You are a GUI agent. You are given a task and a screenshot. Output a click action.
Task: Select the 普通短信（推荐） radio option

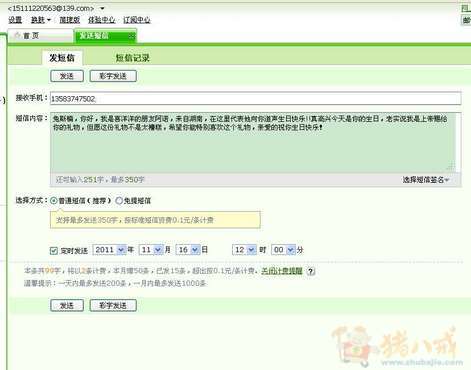(x=54, y=201)
